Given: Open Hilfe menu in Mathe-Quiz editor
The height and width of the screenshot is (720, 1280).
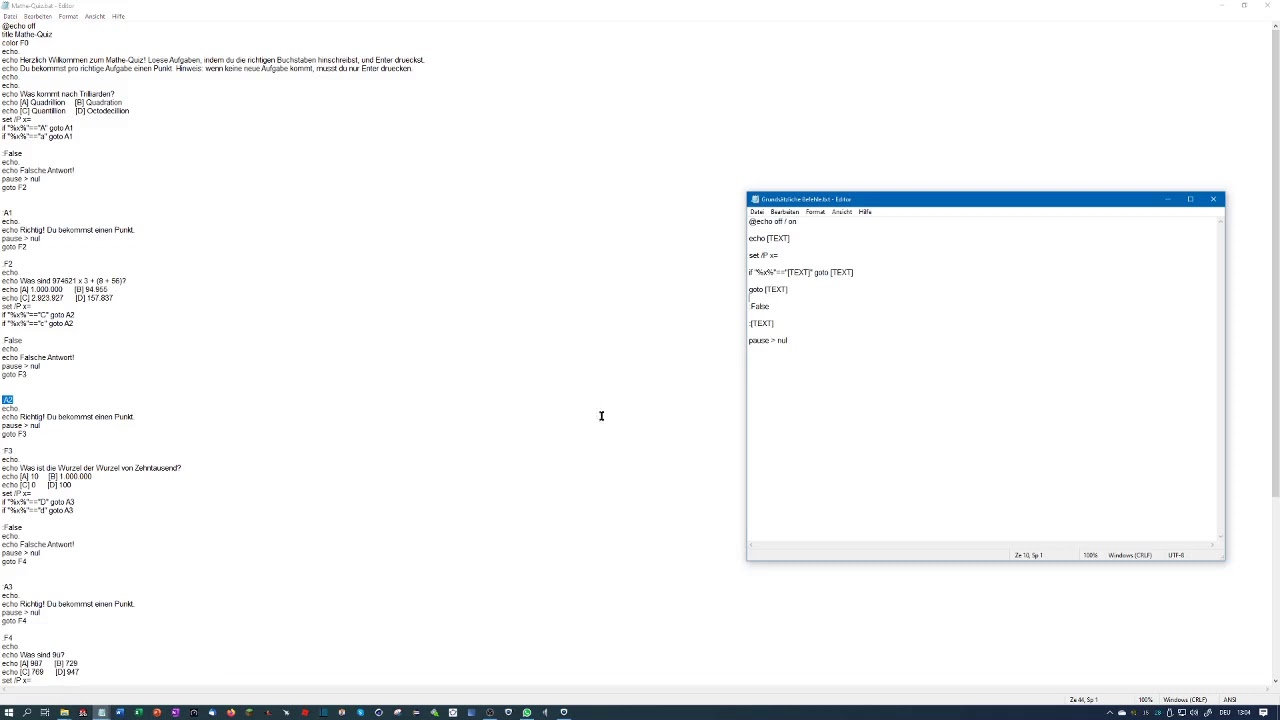Looking at the screenshot, I should click(x=118, y=16).
